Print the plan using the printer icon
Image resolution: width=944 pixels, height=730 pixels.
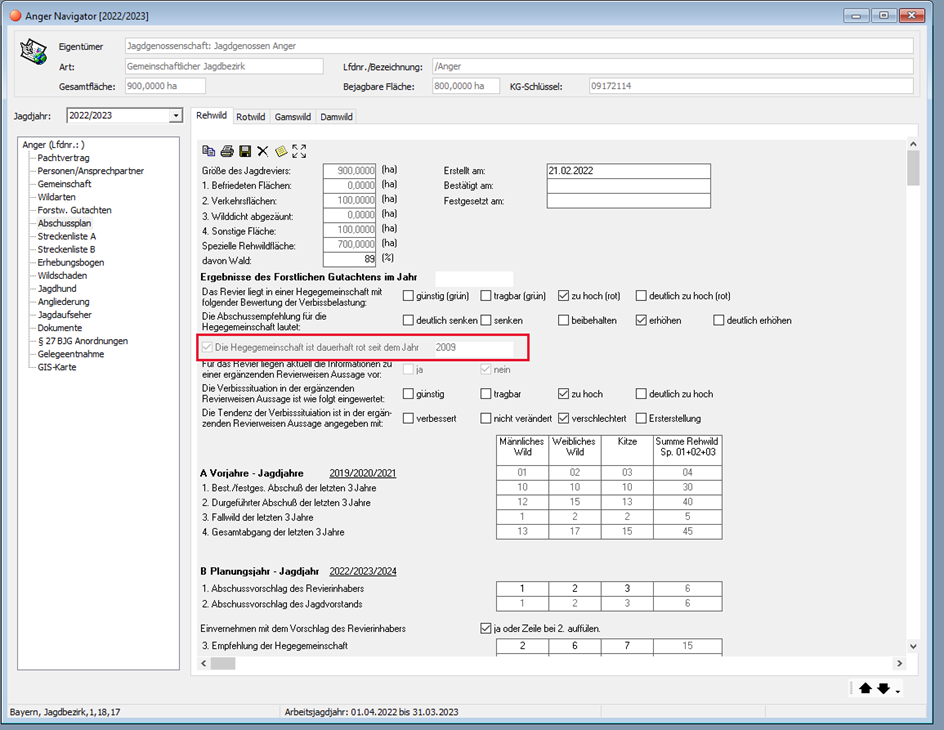(227, 151)
